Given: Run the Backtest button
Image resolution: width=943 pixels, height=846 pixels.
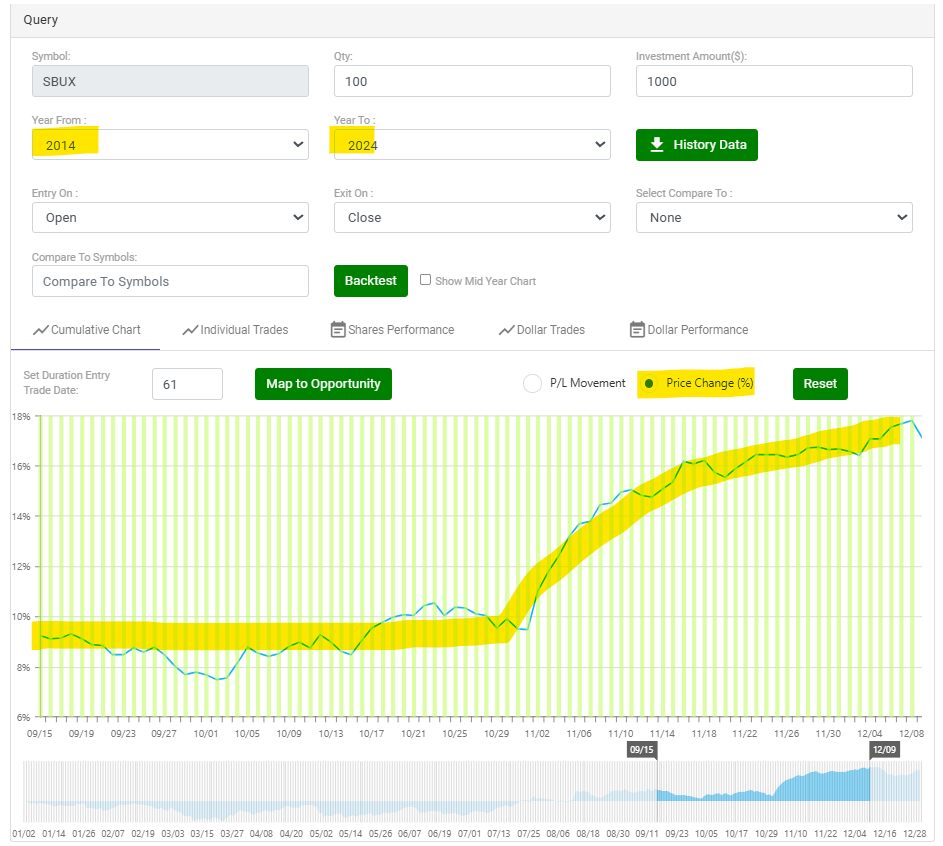Looking at the screenshot, I should pos(370,281).
